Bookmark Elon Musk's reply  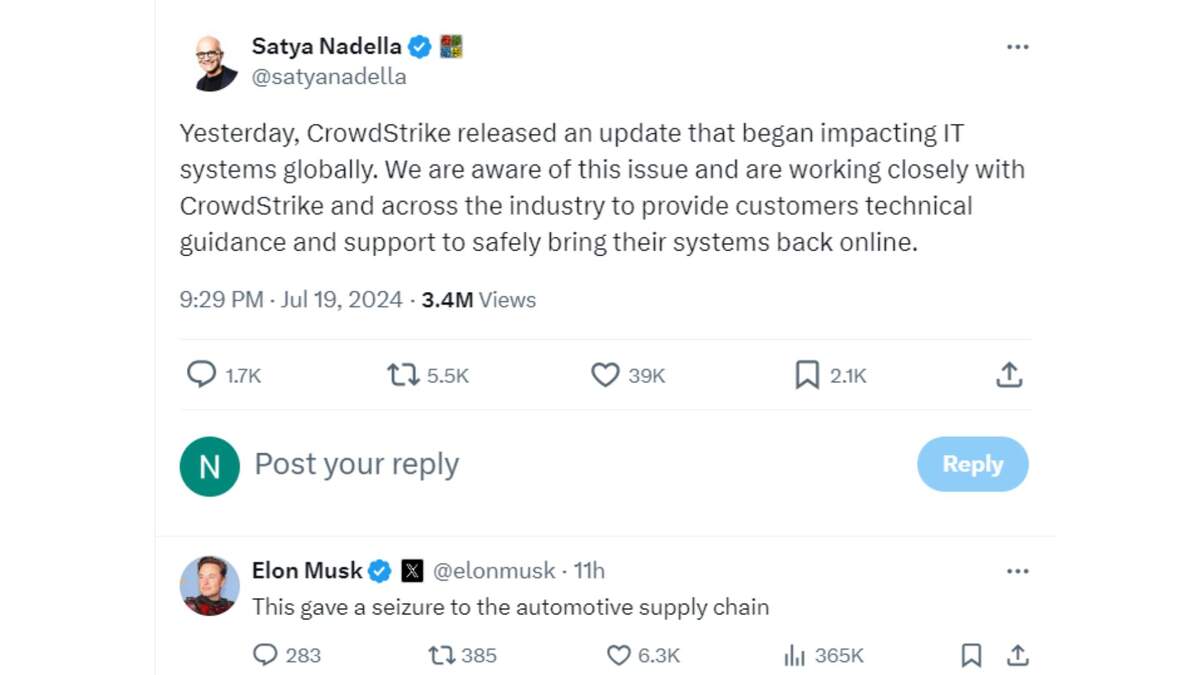(x=970, y=655)
